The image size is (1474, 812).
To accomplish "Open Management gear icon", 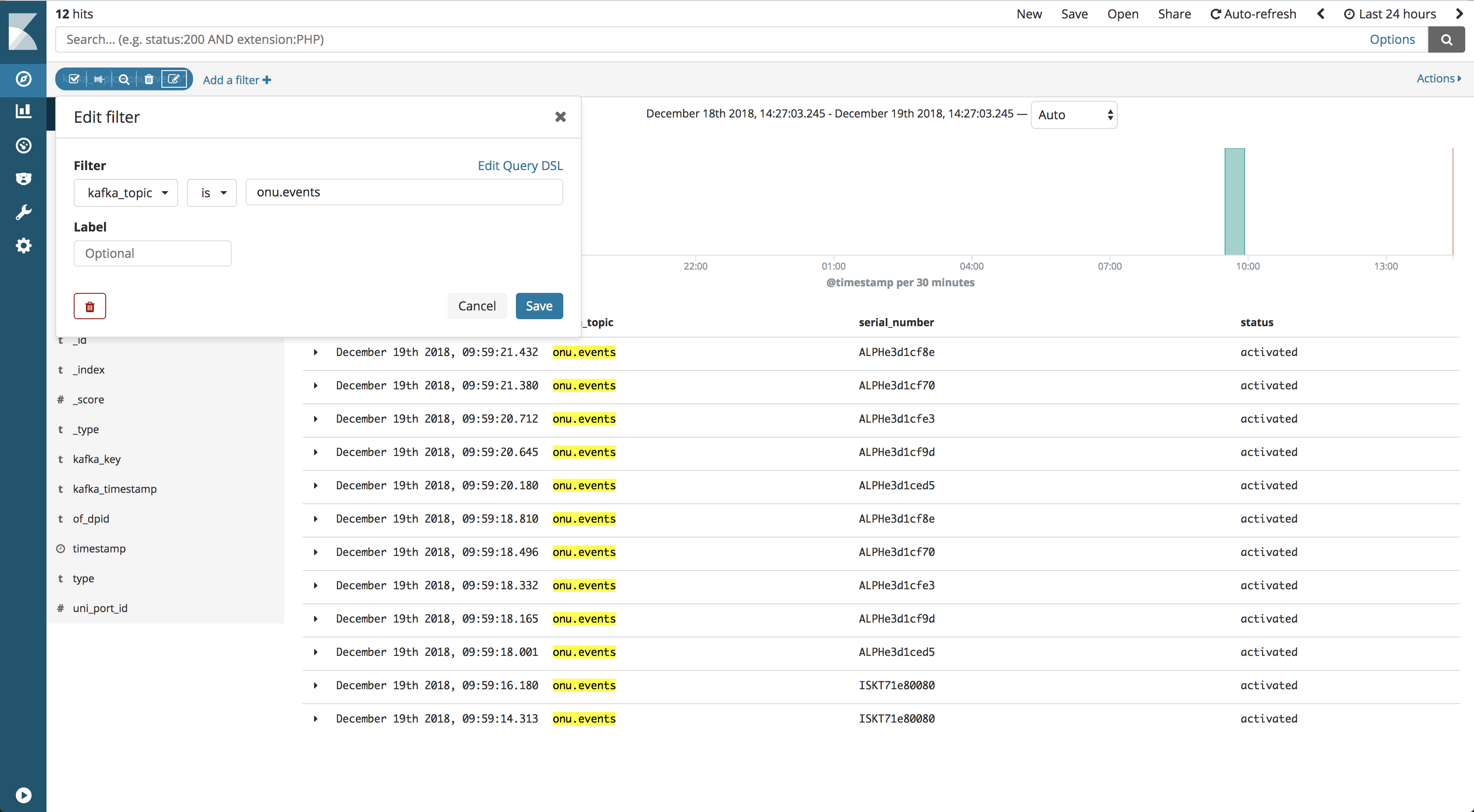I will [23, 246].
